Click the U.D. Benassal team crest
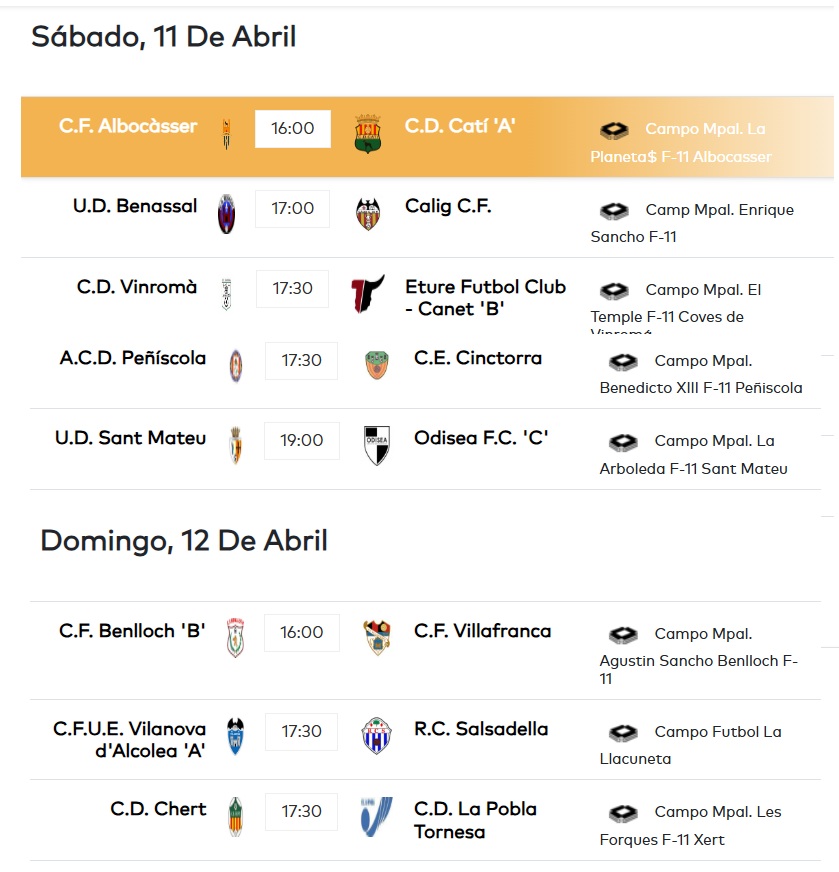This screenshot has width=839, height=872. coord(227,213)
